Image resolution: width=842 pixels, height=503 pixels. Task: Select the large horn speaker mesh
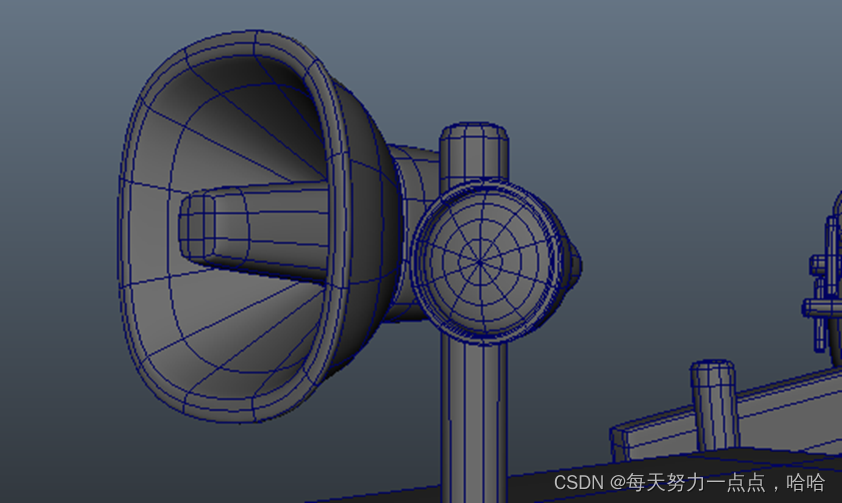(x=258, y=225)
